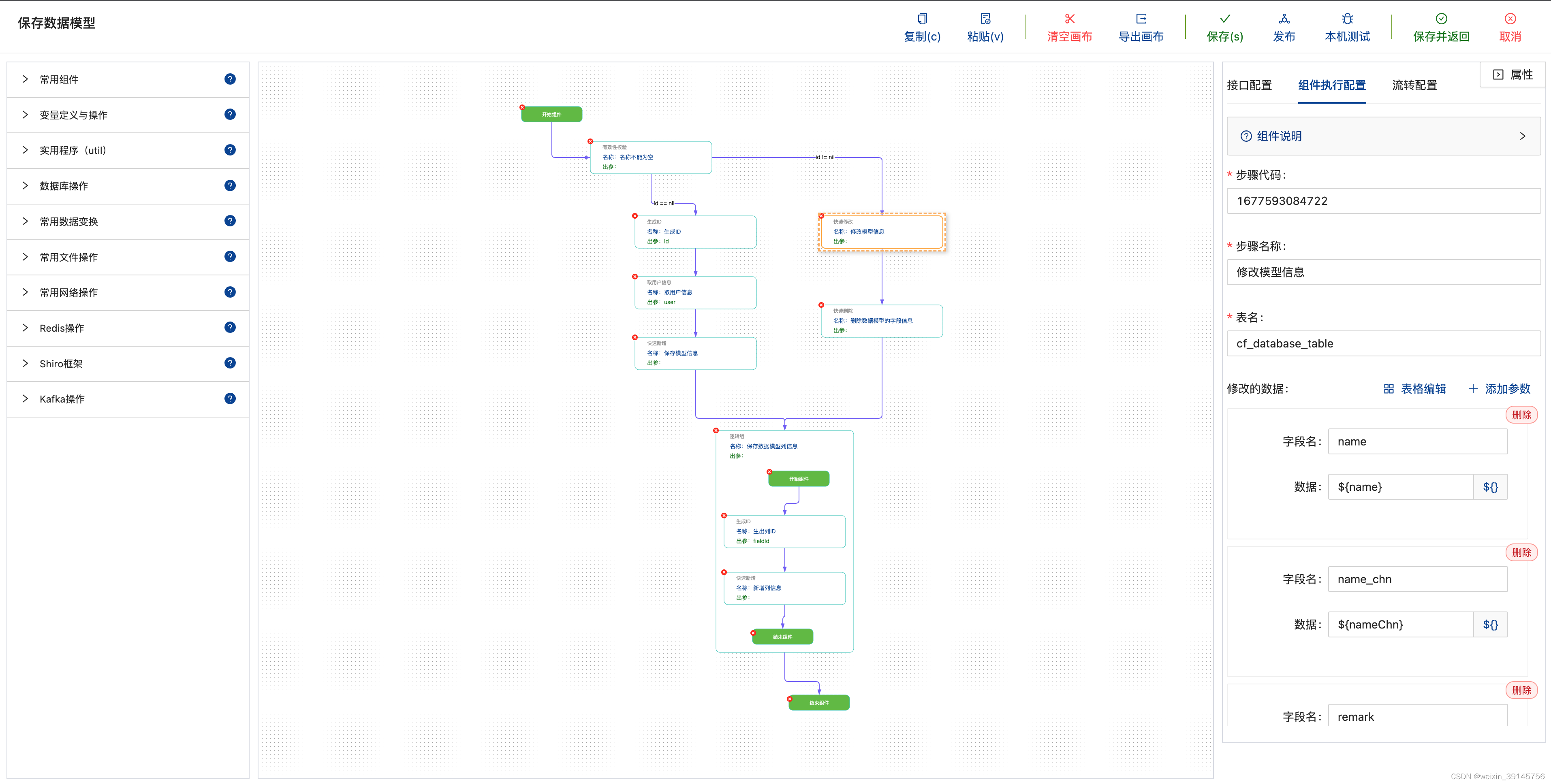Toggle the 属性 properties panel
This screenshot has width=1551, height=784.
[x=1512, y=75]
